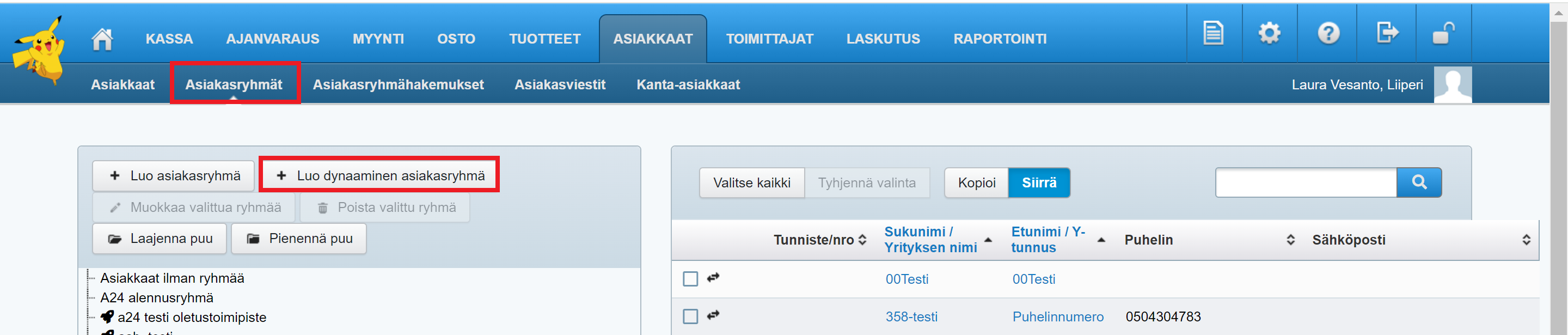Screen dimensions: 1568x335
Task: Click Luo dynaaminen asiakasryhmä button
Action: [x=380, y=176]
